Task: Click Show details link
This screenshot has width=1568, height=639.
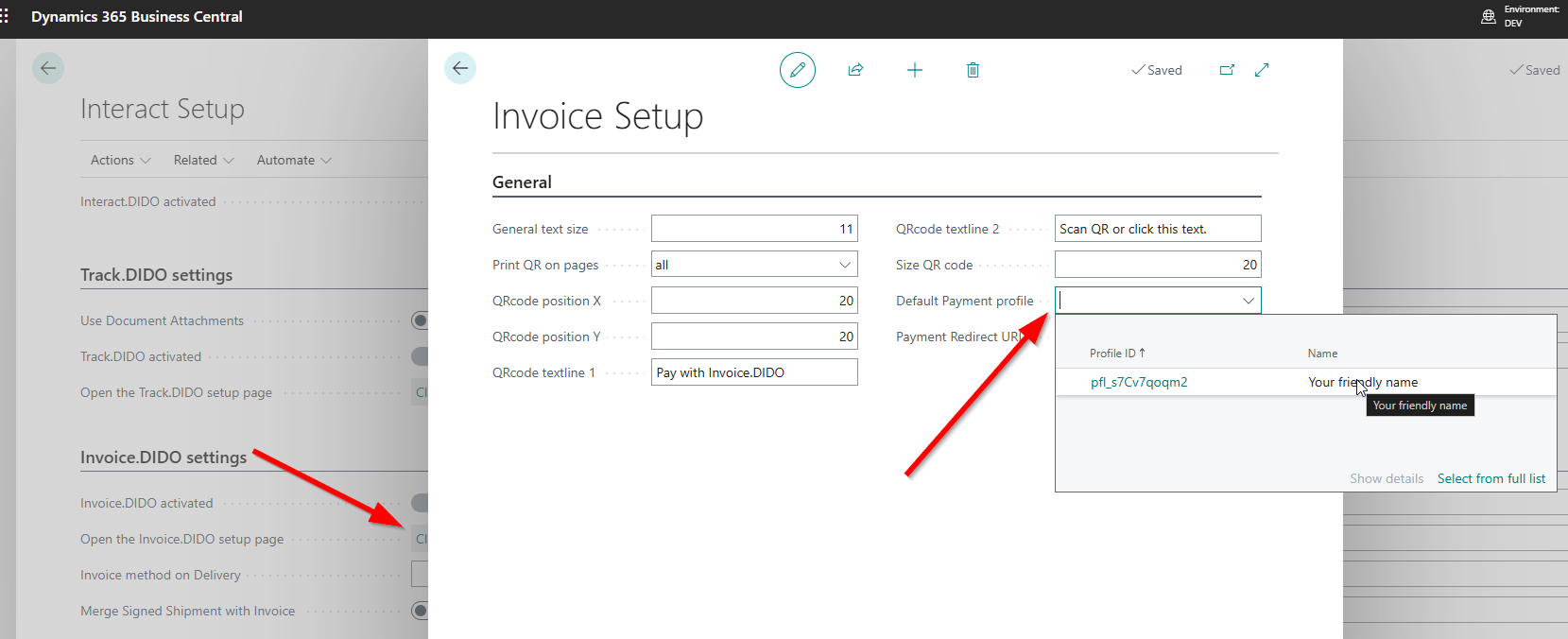Action: [1387, 478]
